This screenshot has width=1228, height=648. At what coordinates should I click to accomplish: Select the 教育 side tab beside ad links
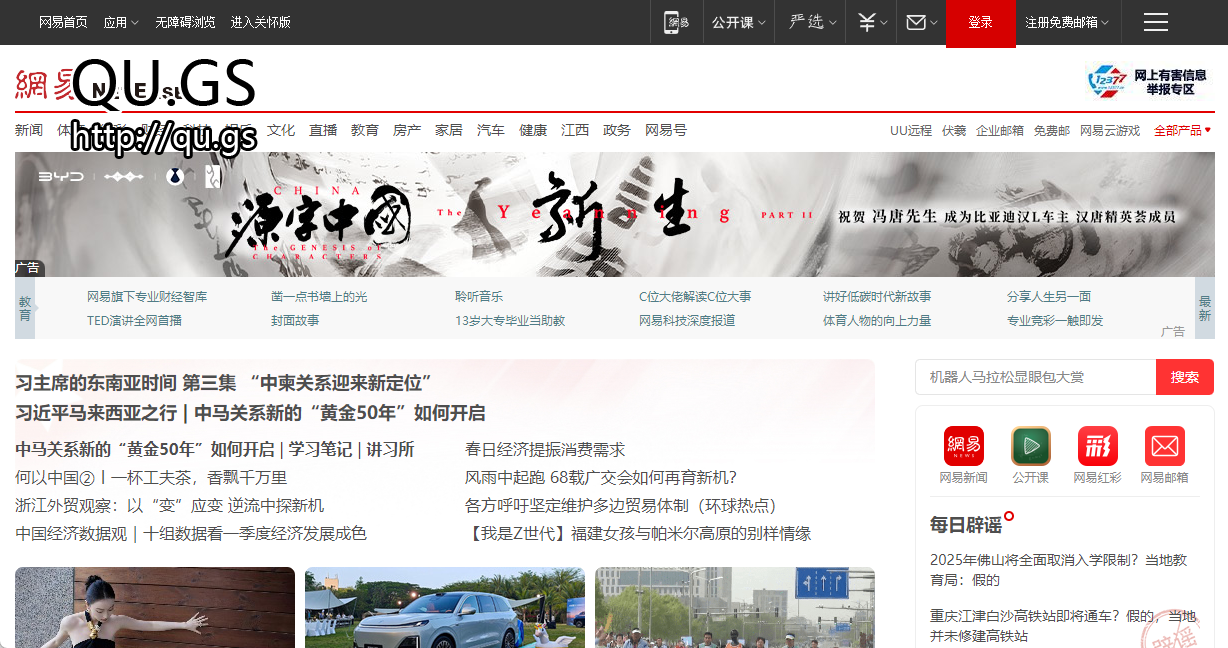click(25, 308)
